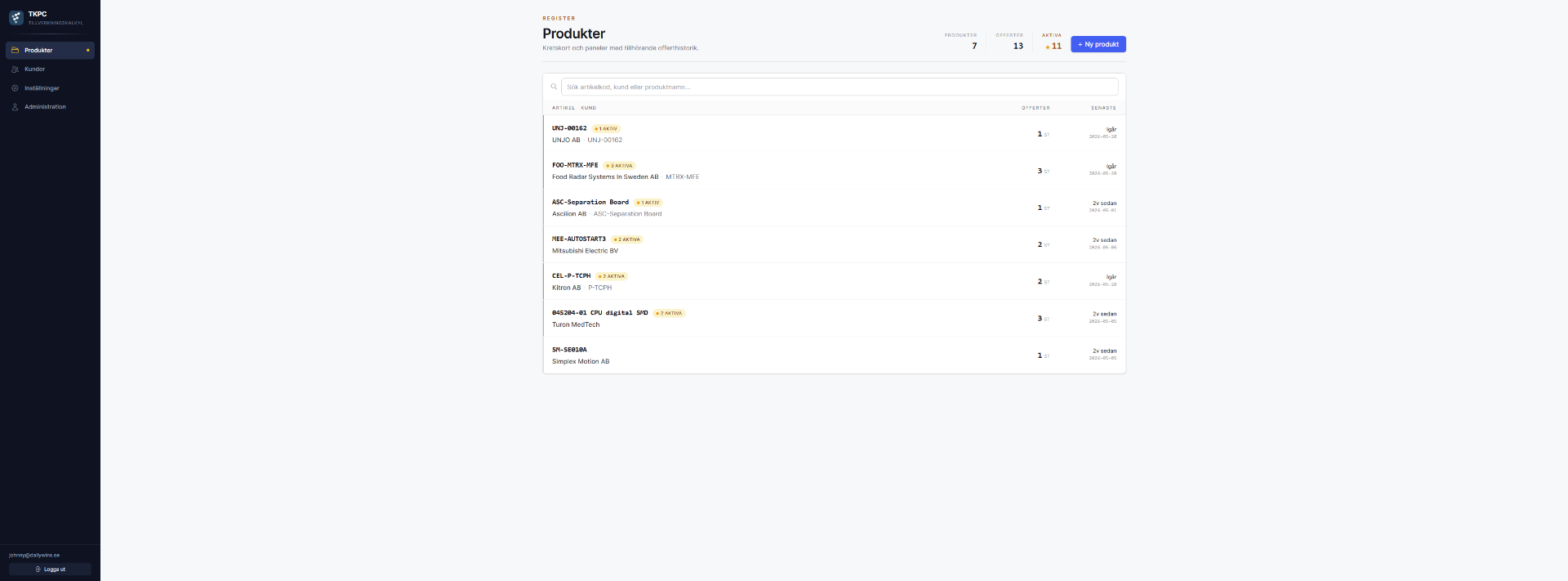Click the 3 AKTIVA badge on FOO-MTRX-MFE

pyautogui.click(x=620, y=166)
